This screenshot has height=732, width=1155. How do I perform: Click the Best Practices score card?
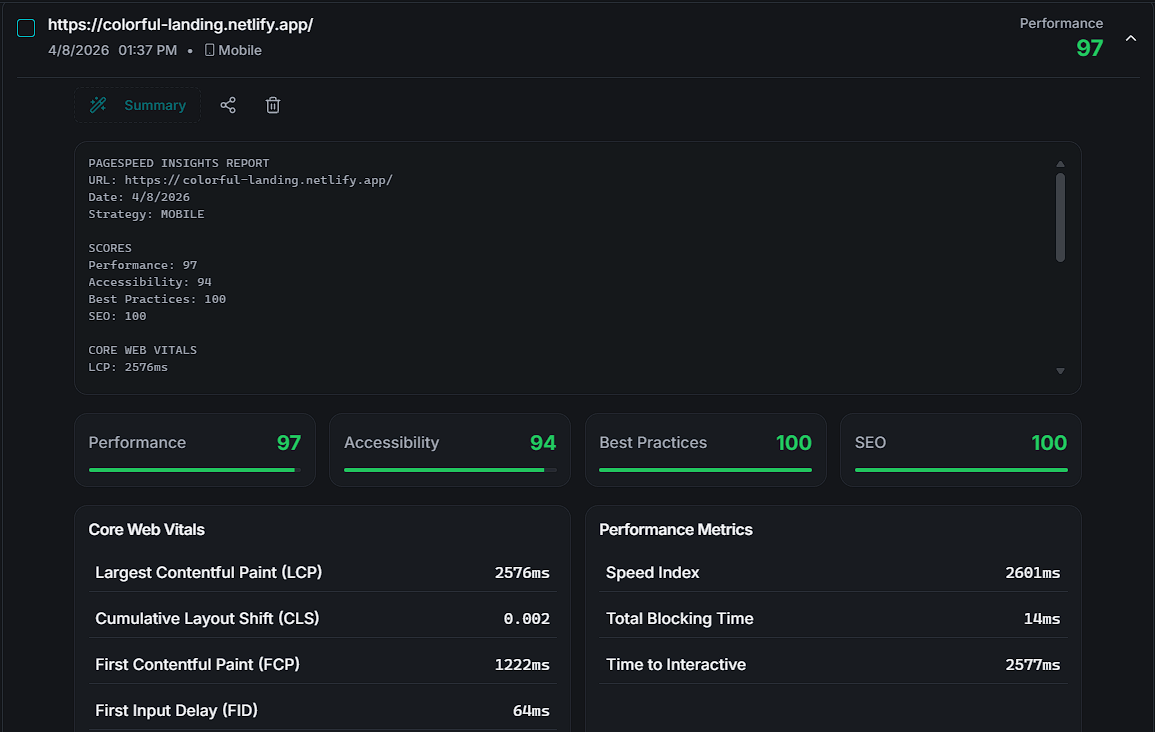coord(705,449)
